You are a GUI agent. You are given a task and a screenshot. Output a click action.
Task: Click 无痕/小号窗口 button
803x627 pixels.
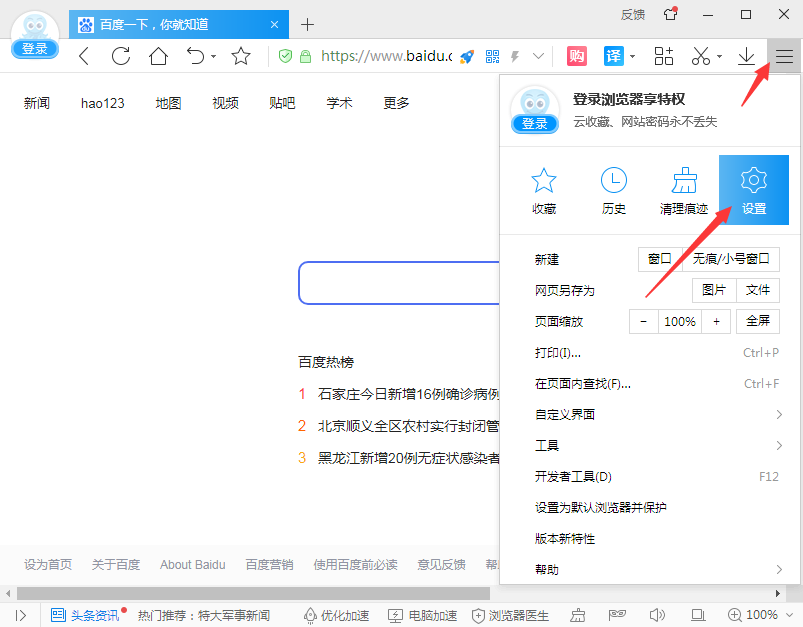pos(731,259)
